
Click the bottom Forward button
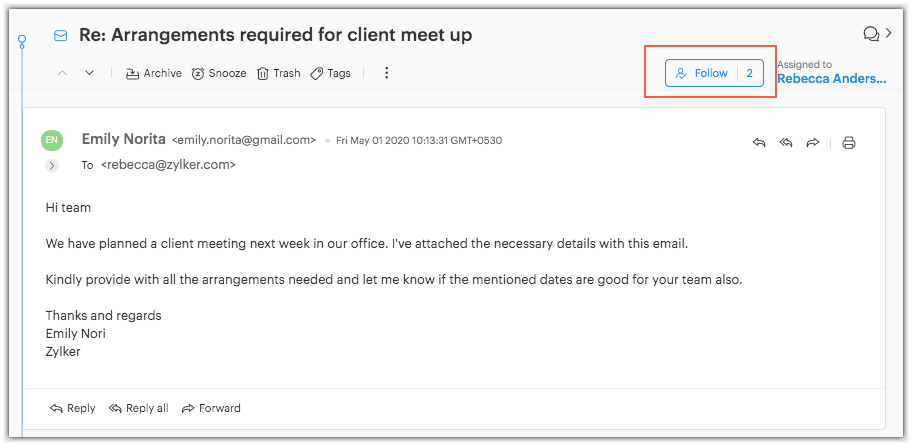pos(211,408)
